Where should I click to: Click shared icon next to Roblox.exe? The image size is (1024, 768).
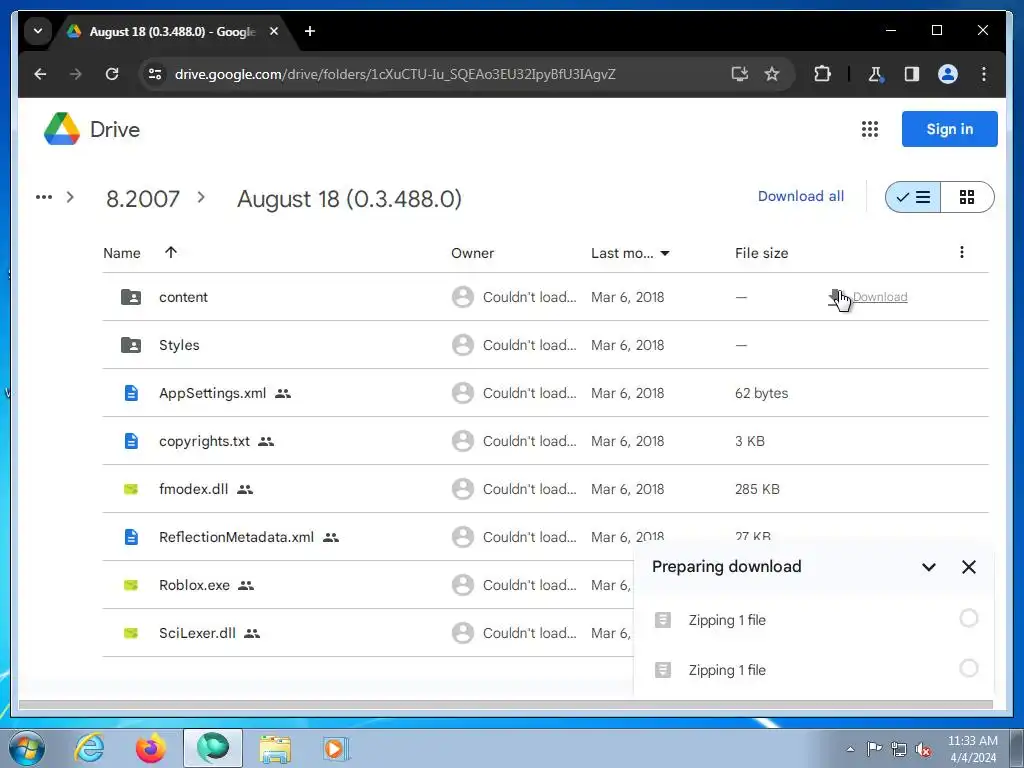point(246,585)
